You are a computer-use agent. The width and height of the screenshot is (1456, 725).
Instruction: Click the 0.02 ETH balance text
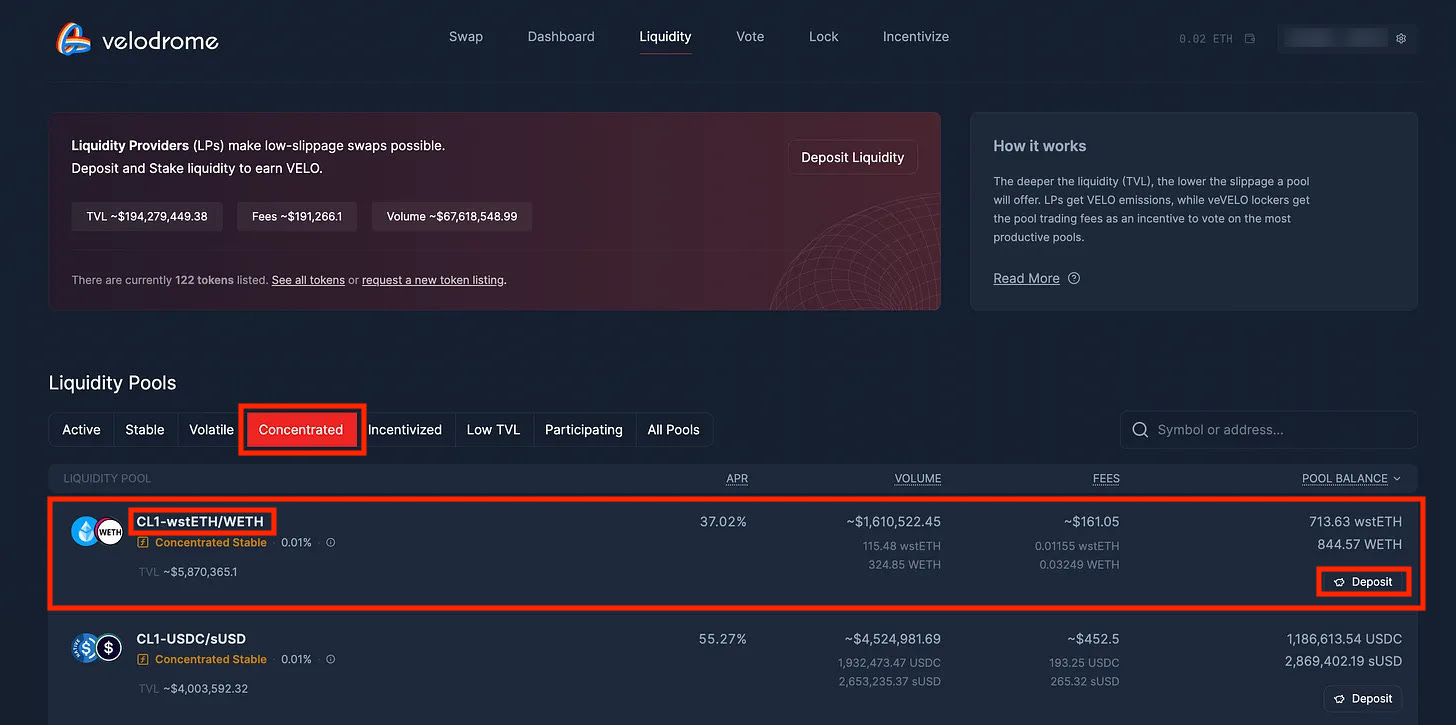(x=1206, y=39)
